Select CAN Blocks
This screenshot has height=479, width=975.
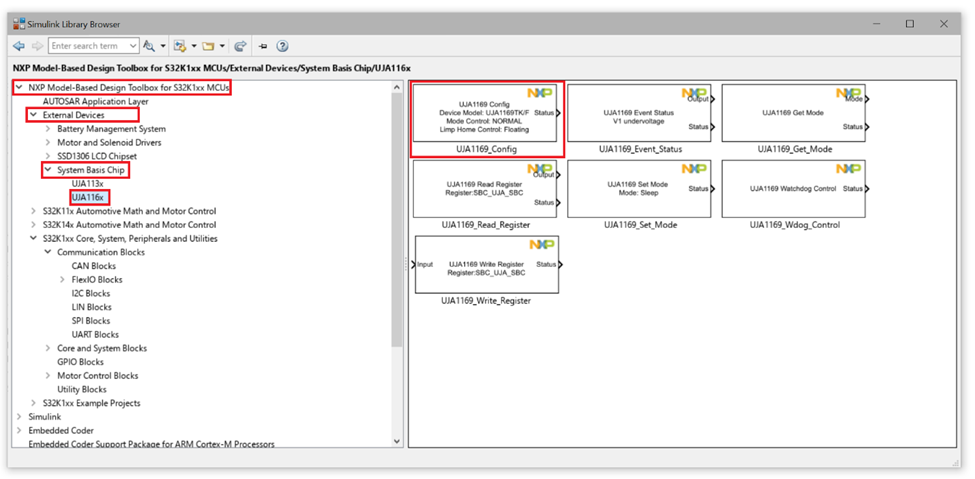94,266
